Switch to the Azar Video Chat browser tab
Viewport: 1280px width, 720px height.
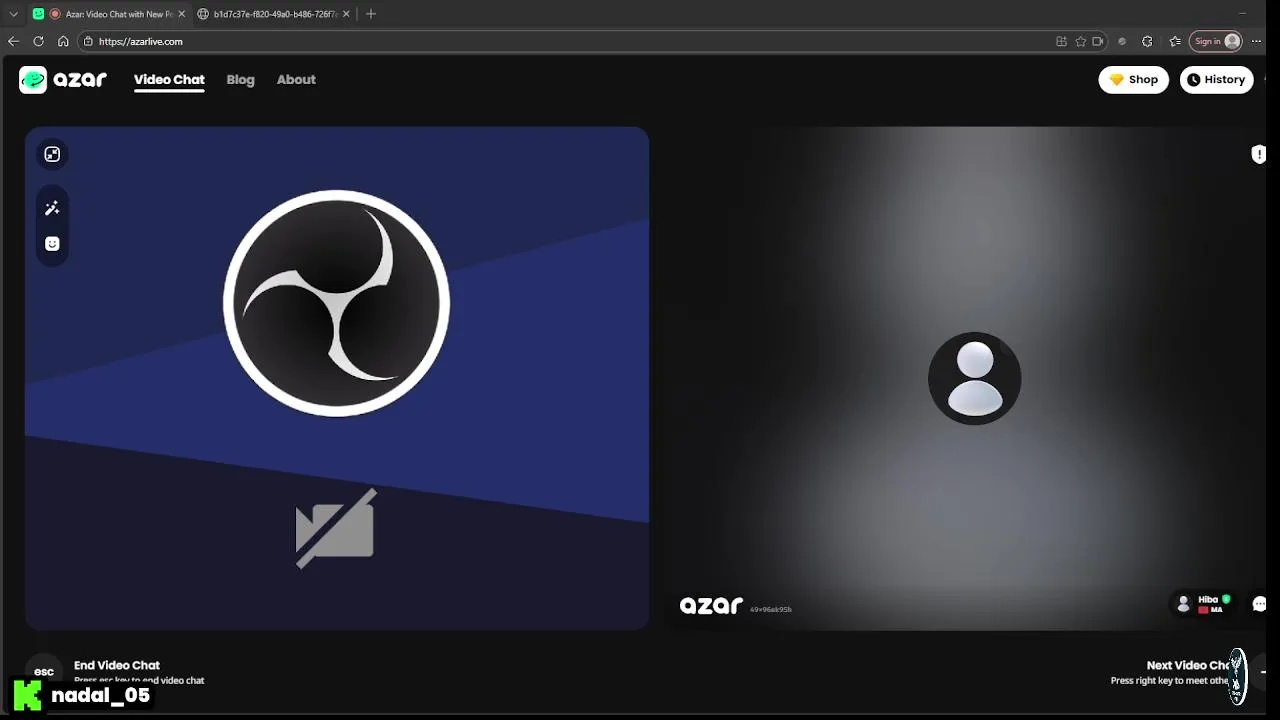[x=110, y=14]
